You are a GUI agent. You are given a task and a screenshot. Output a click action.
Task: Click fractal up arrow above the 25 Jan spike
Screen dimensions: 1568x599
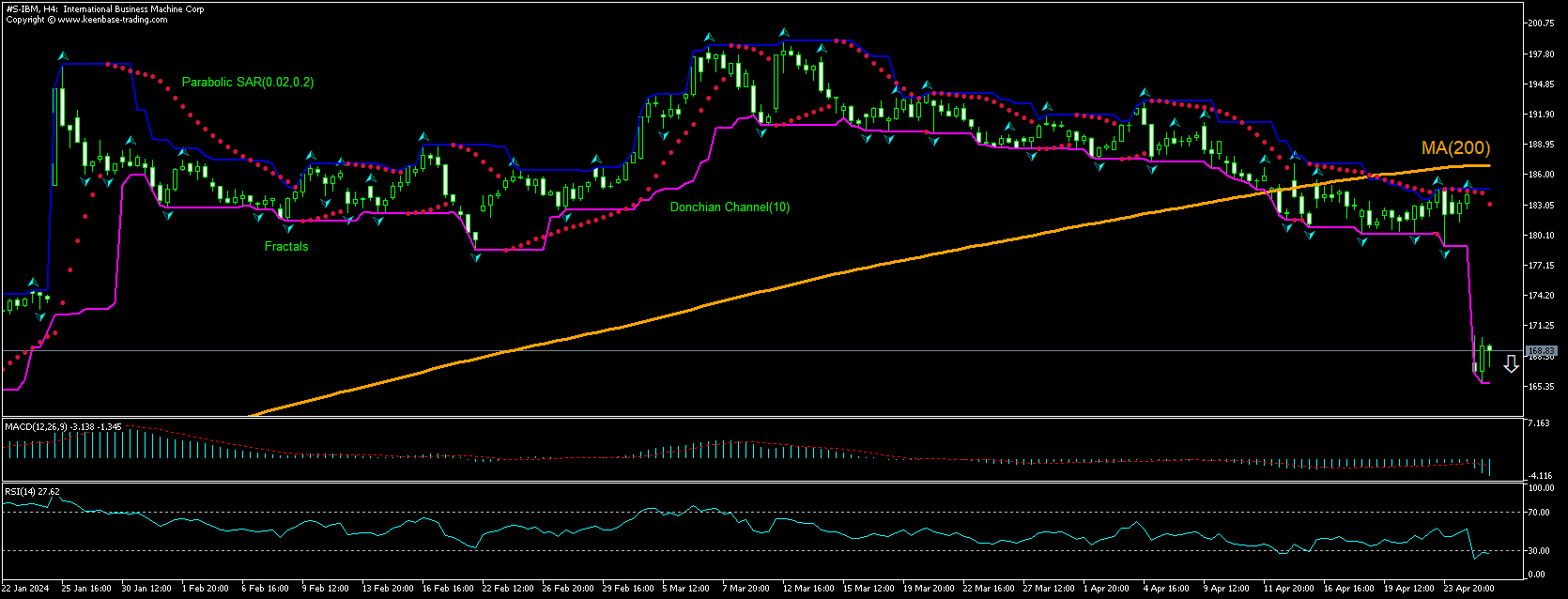63,56
